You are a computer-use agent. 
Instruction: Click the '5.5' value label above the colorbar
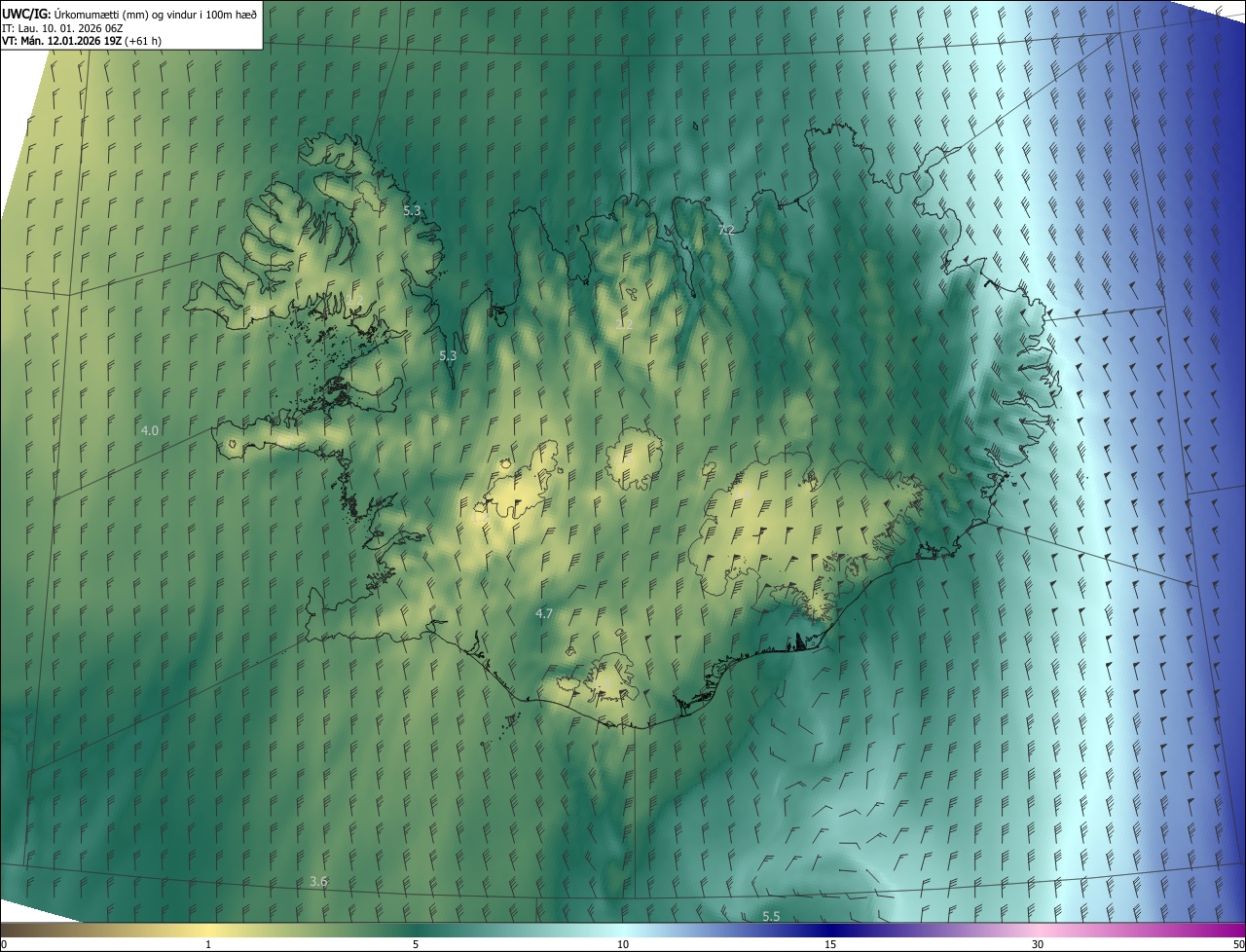pos(771,917)
